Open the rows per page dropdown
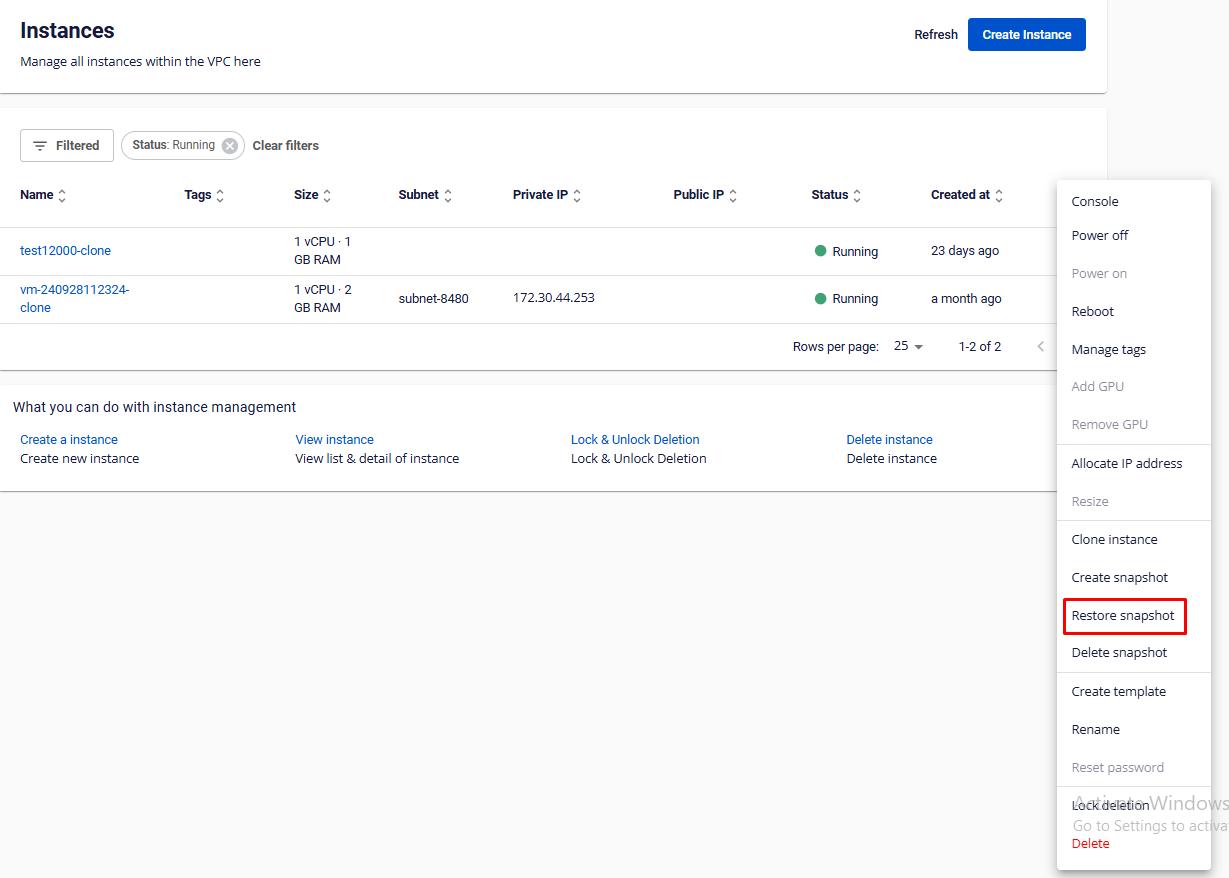The width and height of the screenshot is (1229, 878). [x=908, y=346]
